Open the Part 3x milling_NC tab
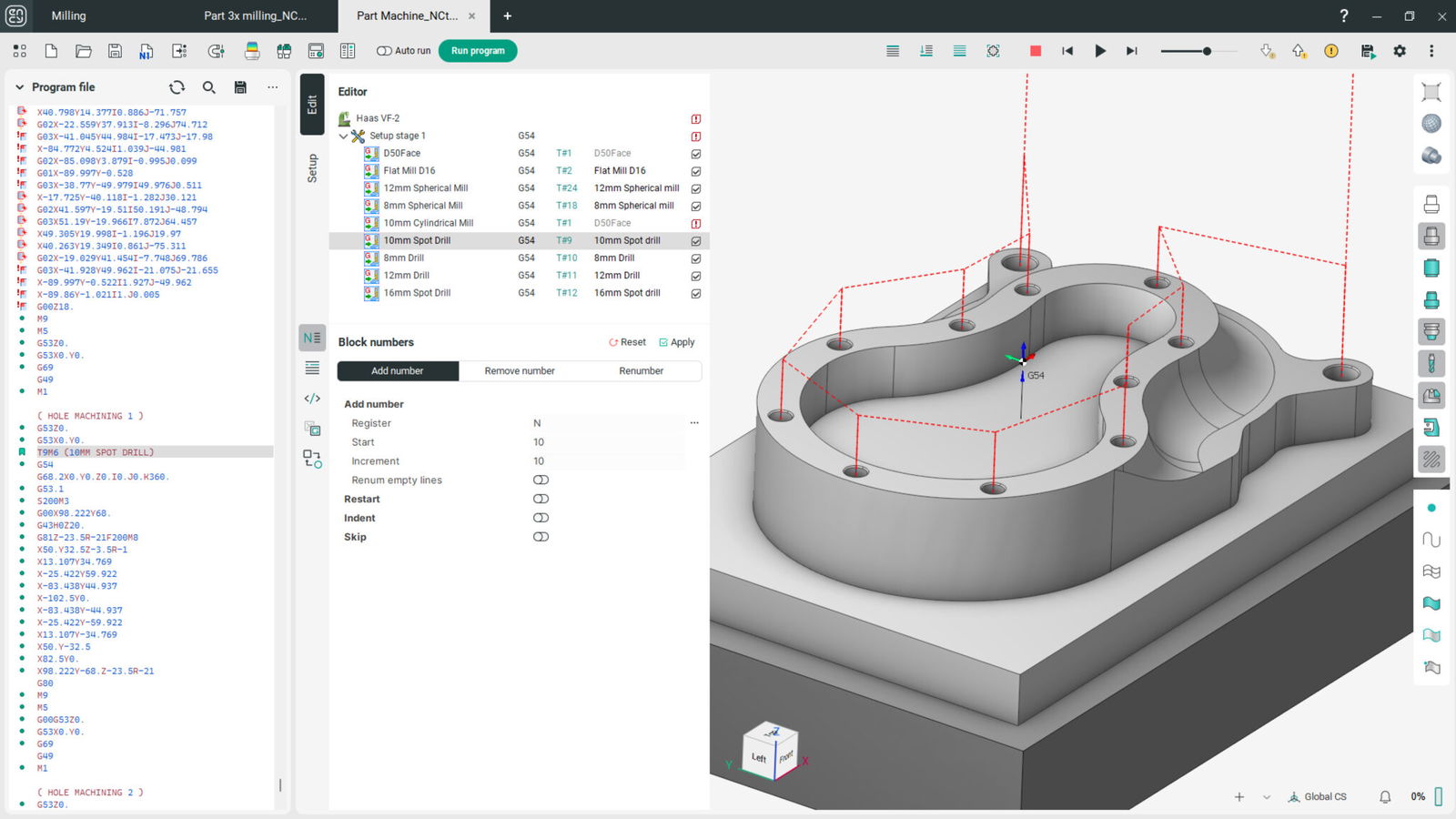Screen dimensions: 1456x819 click(x=255, y=15)
